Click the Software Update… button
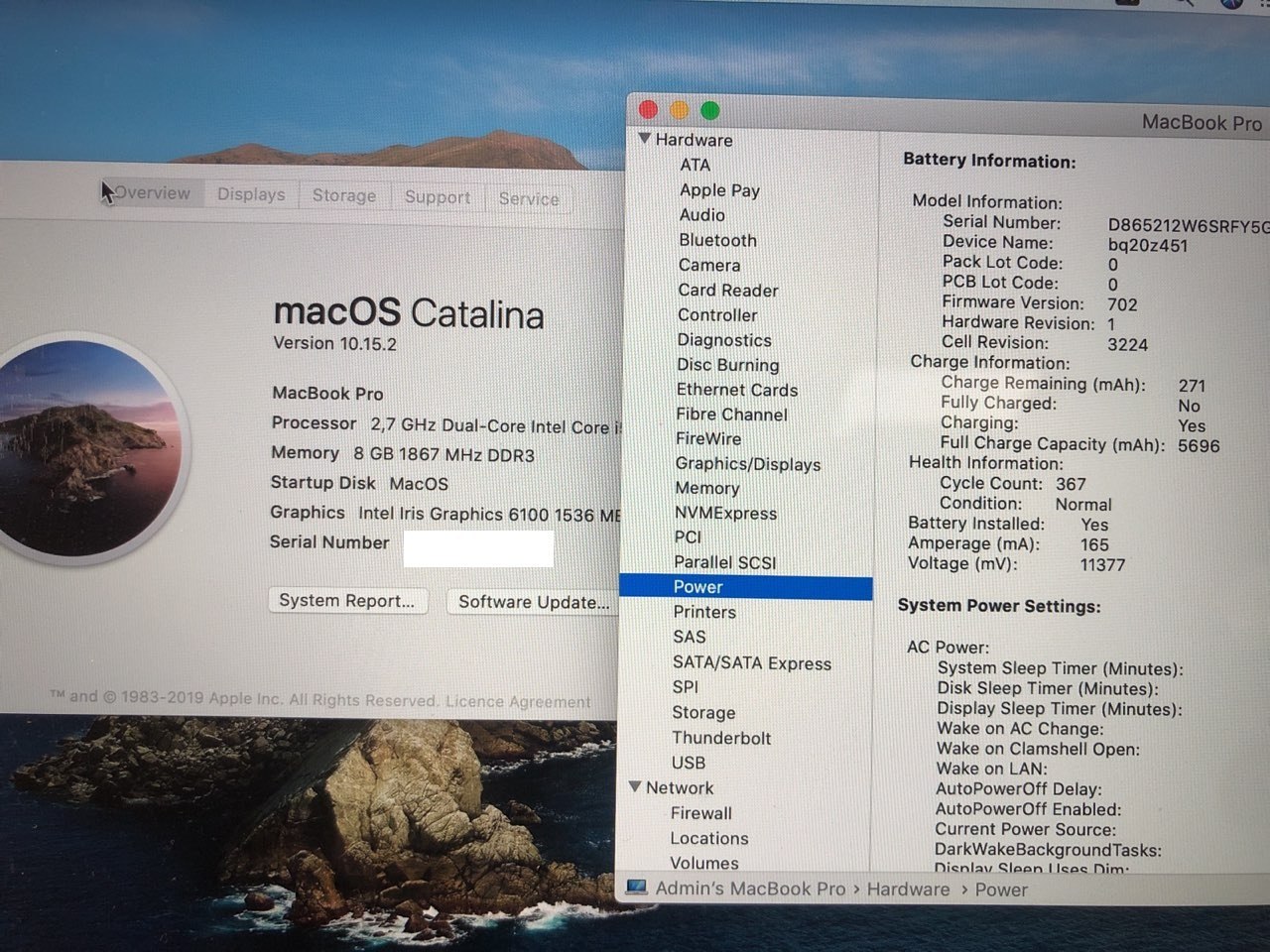The height and width of the screenshot is (952, 1270). click(534, 602)
